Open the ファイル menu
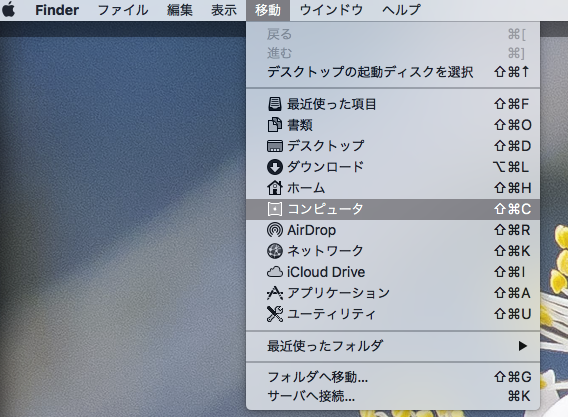The height and width of the screenshot is (417, 568). click(x=123, y=10)
